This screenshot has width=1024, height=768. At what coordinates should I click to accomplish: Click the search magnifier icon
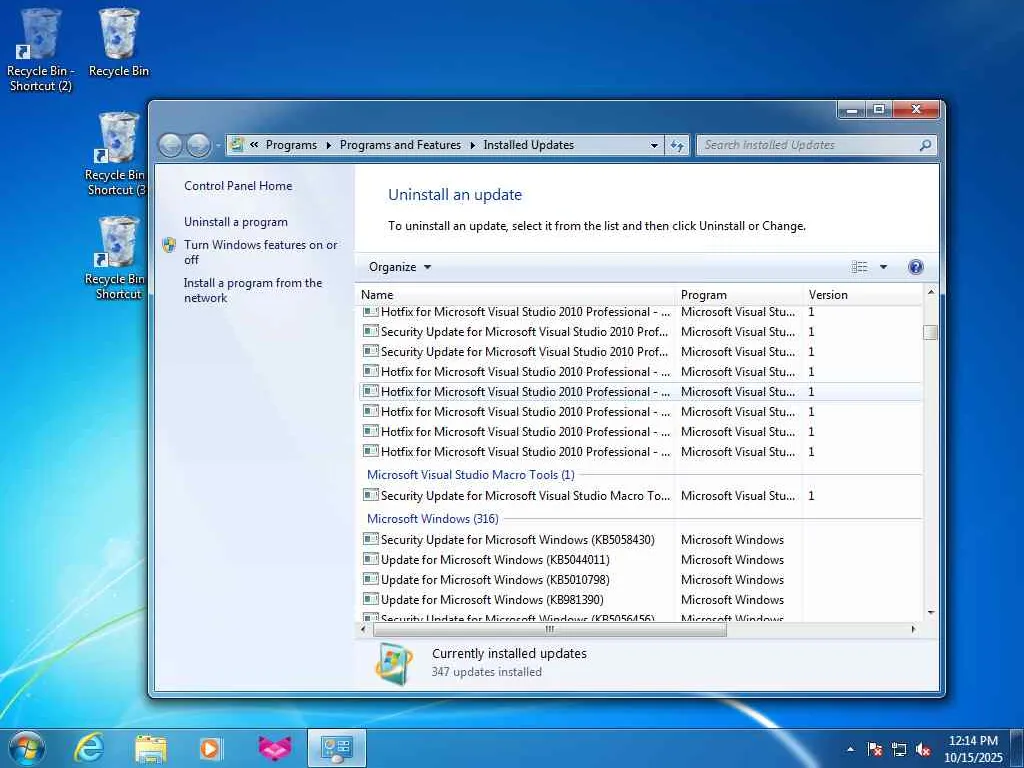tap(925, 145)
